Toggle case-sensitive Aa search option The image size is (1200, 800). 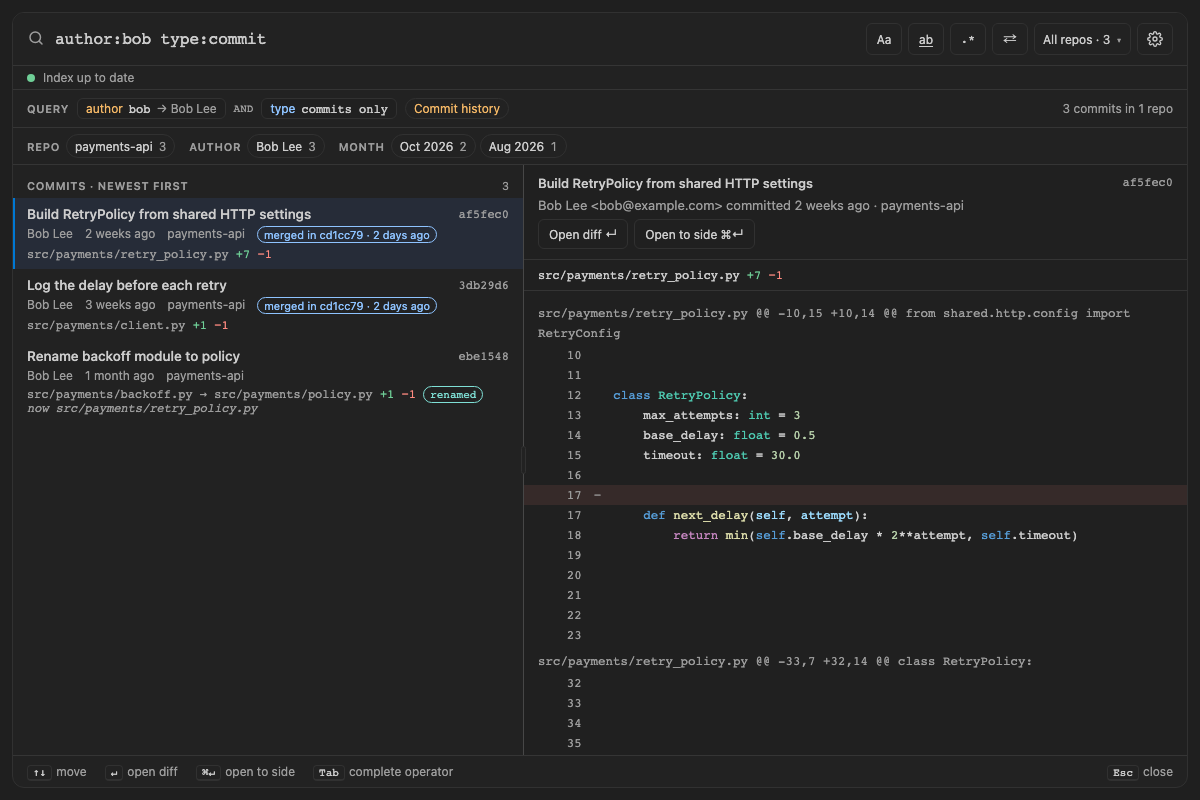click(x=884, y=39)
